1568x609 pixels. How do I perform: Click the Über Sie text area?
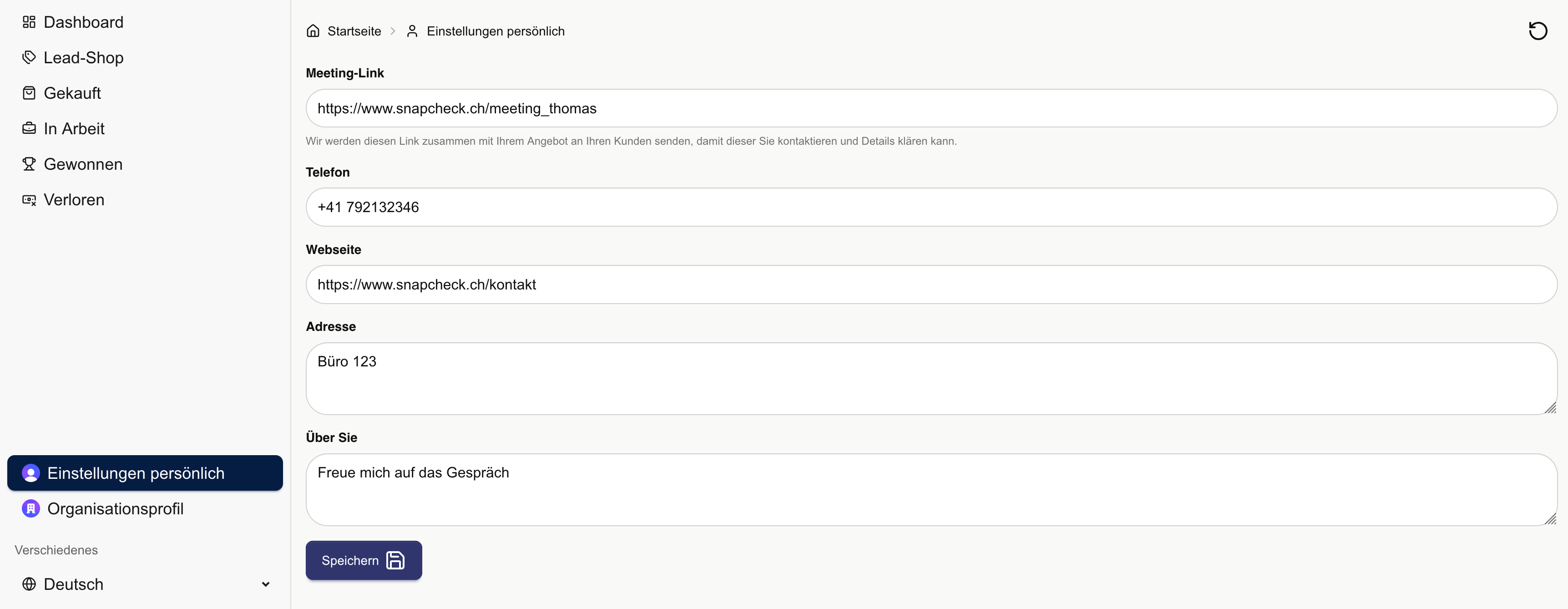pyautogui.click(x=931, y=490)
